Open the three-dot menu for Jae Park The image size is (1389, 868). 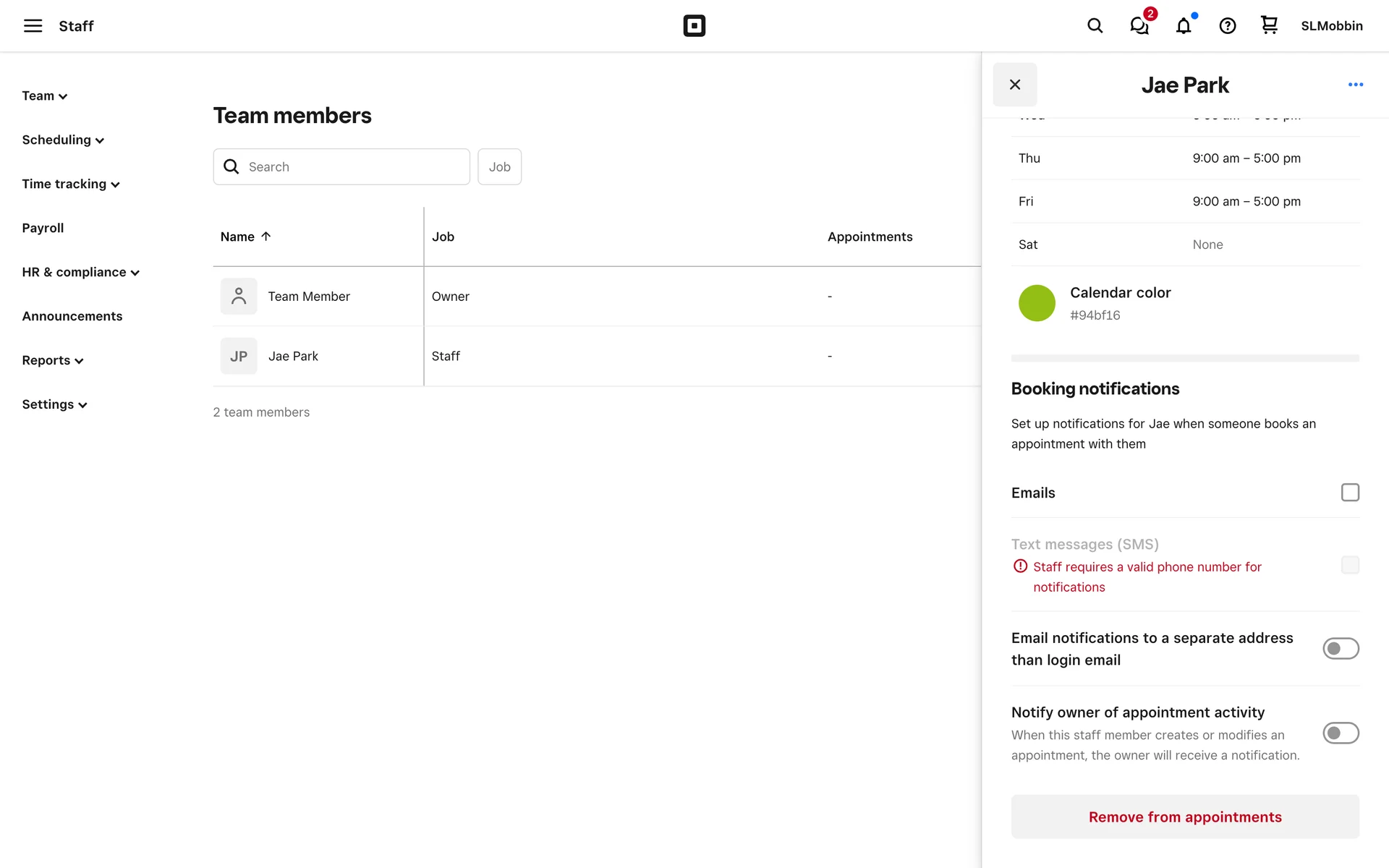1355,85
